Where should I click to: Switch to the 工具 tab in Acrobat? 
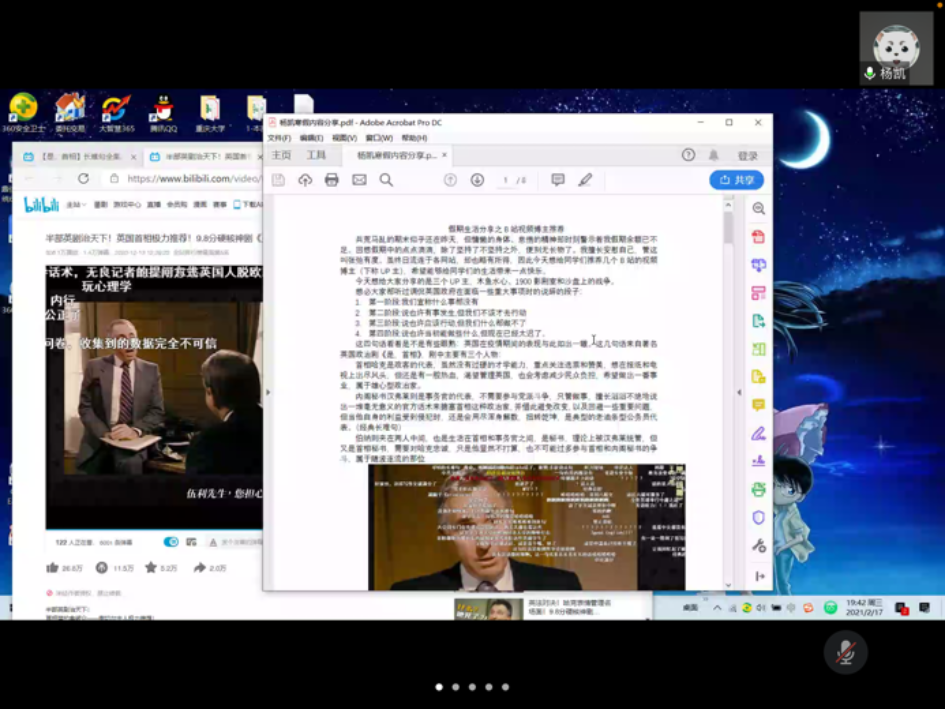[x=316, y=156]
